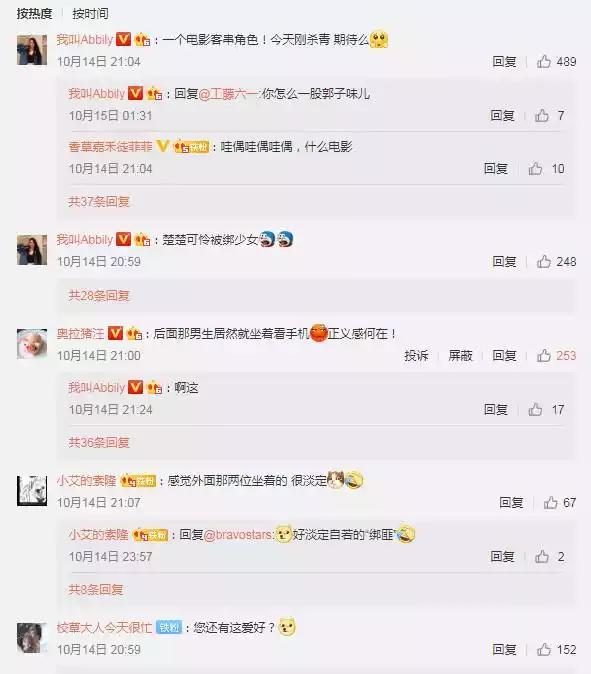Screen dimensions: 591x674
Task: Expand 共28条回复 replies
Action: [x=99, y=295]
